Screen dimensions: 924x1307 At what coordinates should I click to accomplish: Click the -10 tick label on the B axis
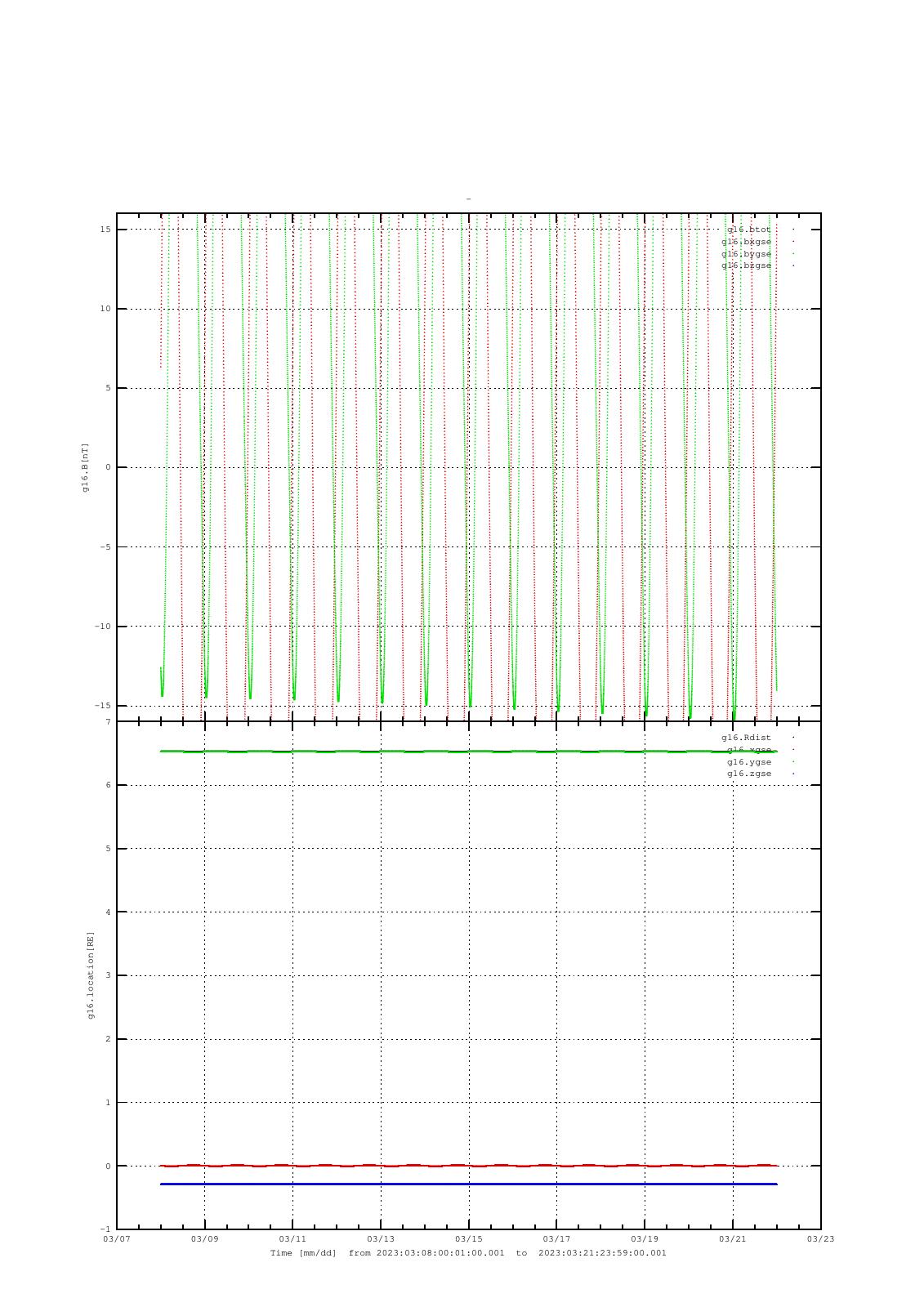(103, 627)
